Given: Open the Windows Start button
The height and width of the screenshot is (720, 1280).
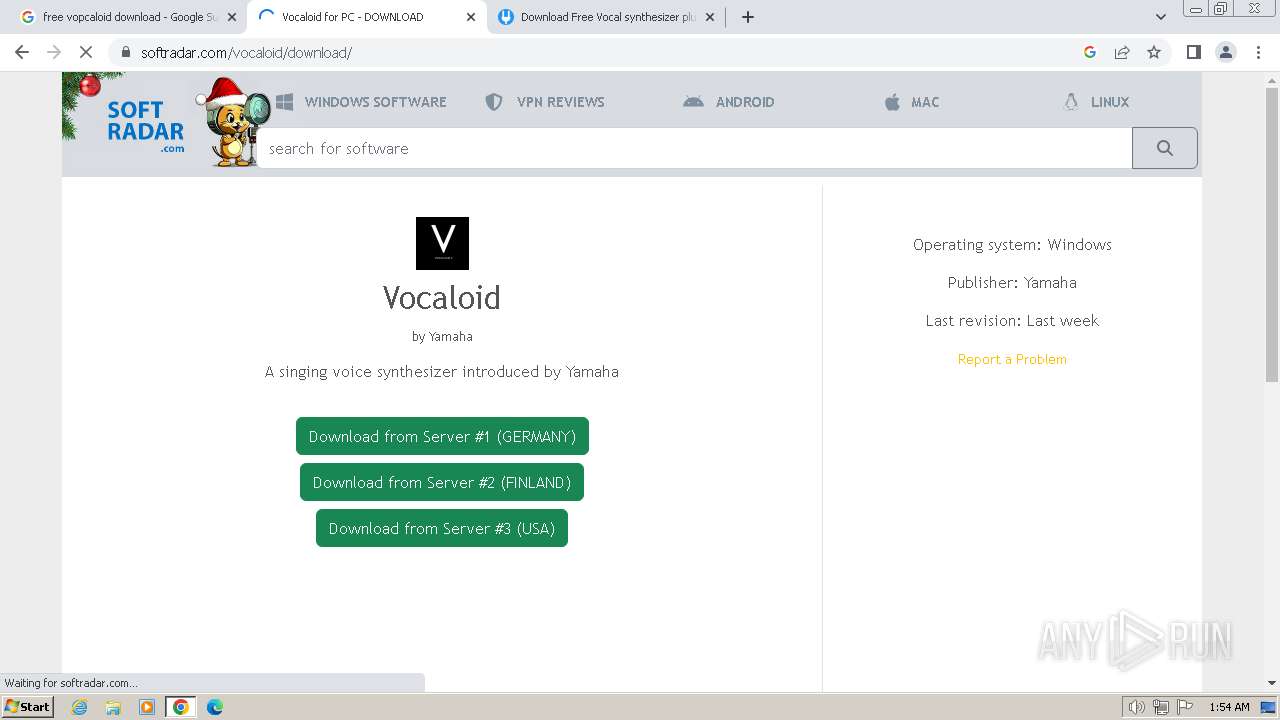Looking at the screenshot, I should 28,707.
